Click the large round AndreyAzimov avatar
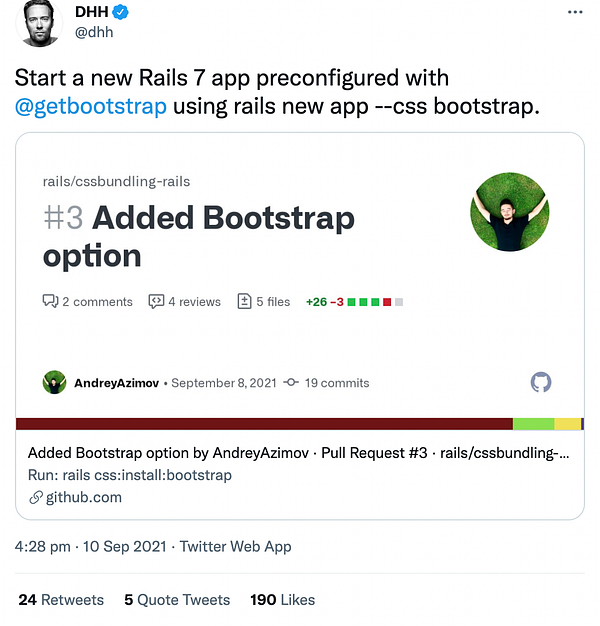This screenshot has height=626, width=600. pyautogui.click(x=510, y=212)
